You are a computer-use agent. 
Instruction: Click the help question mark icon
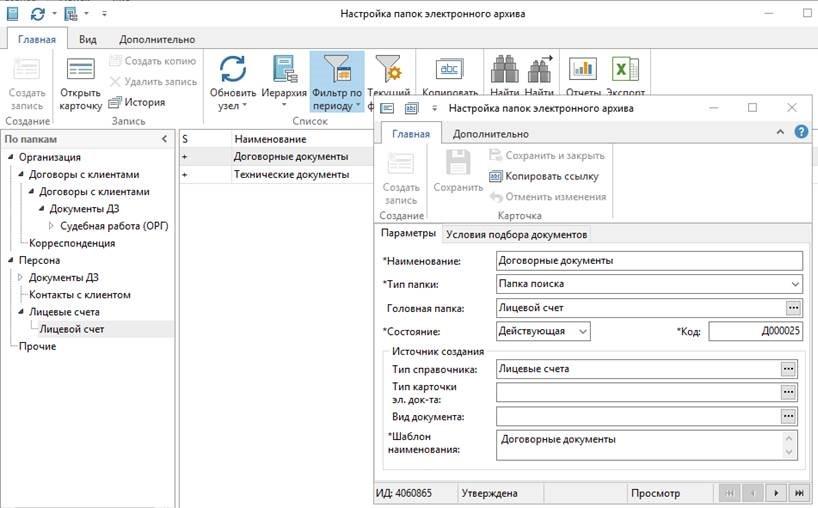[x=800, y=132]
